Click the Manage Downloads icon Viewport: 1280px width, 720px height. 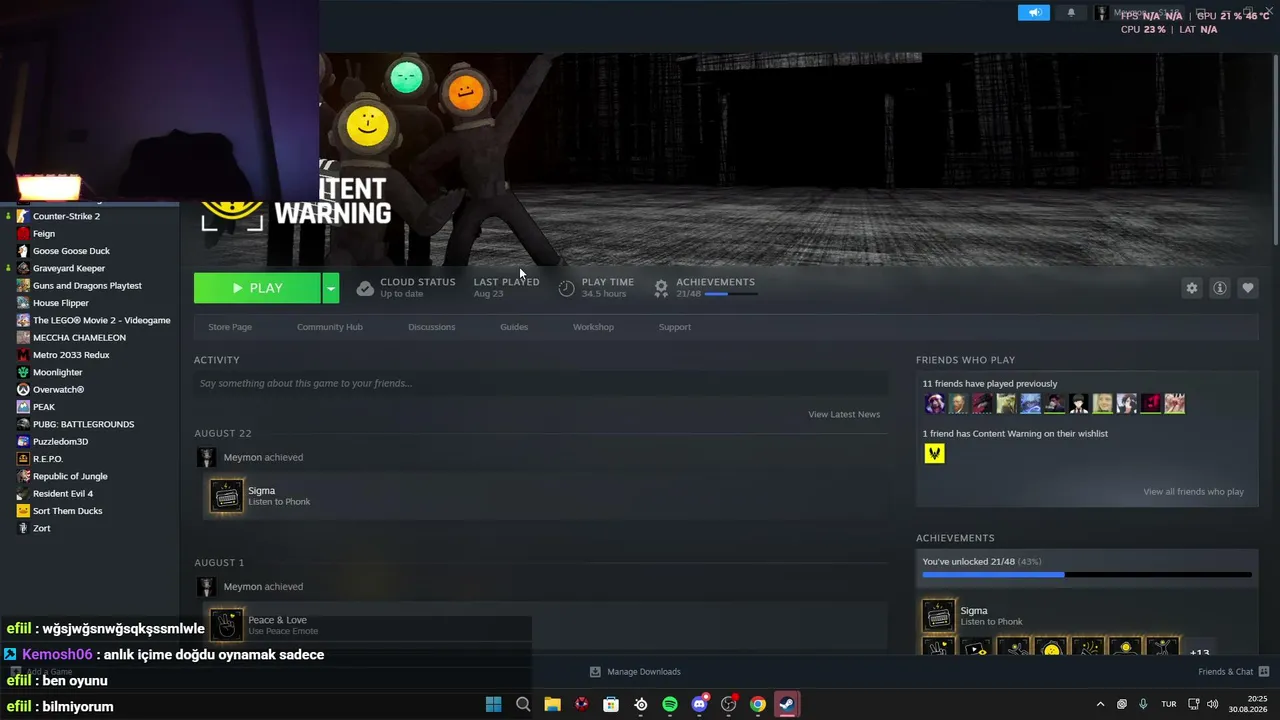coord(595,672)
